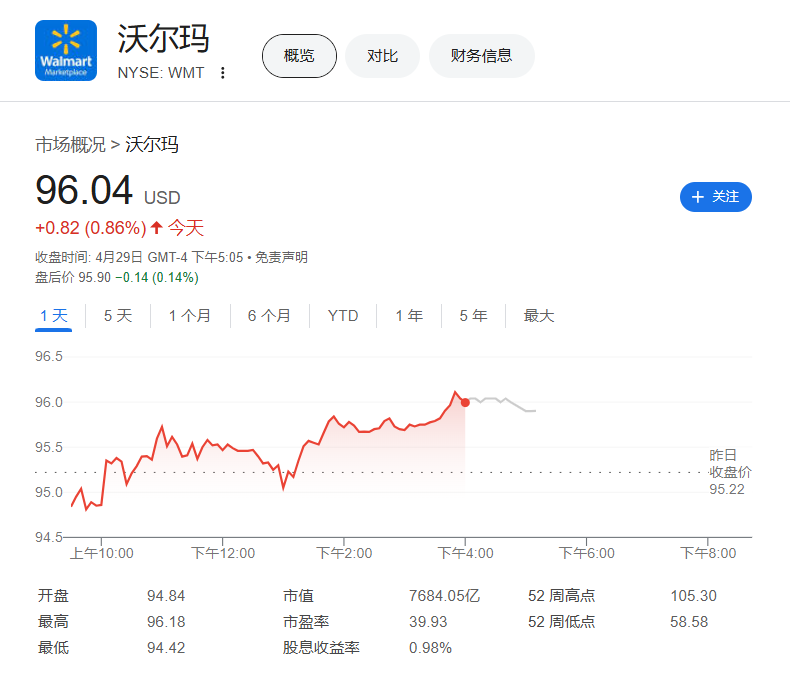Click the NYSE: WMT ticker text

161,73
